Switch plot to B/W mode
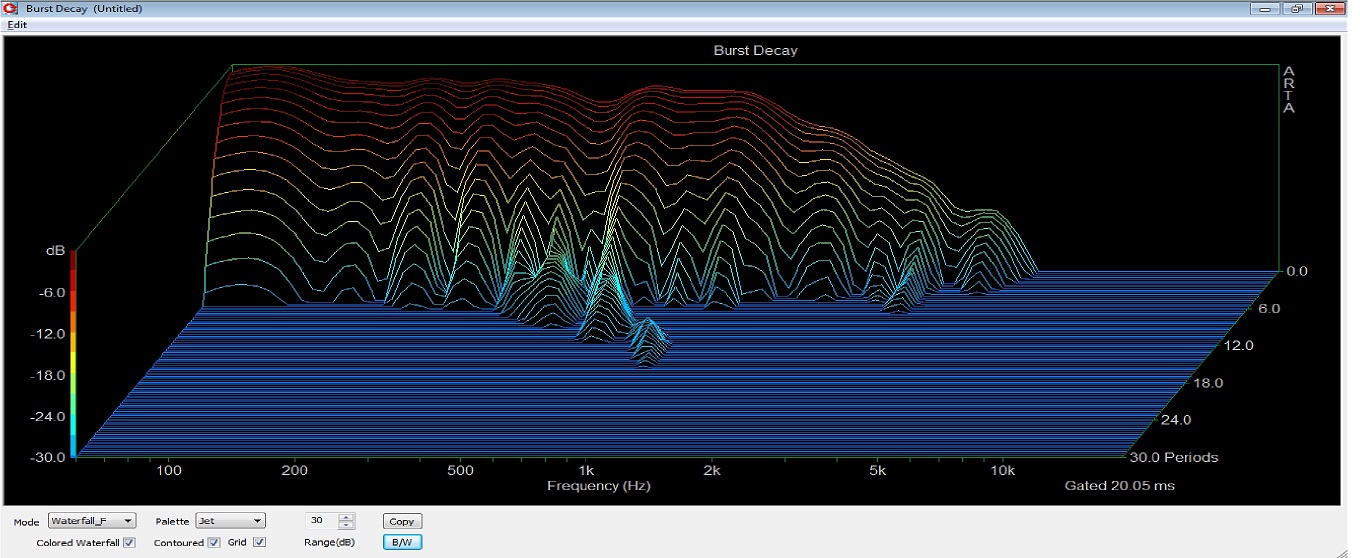Screen dimensions: 1360x558 [402, 542]
